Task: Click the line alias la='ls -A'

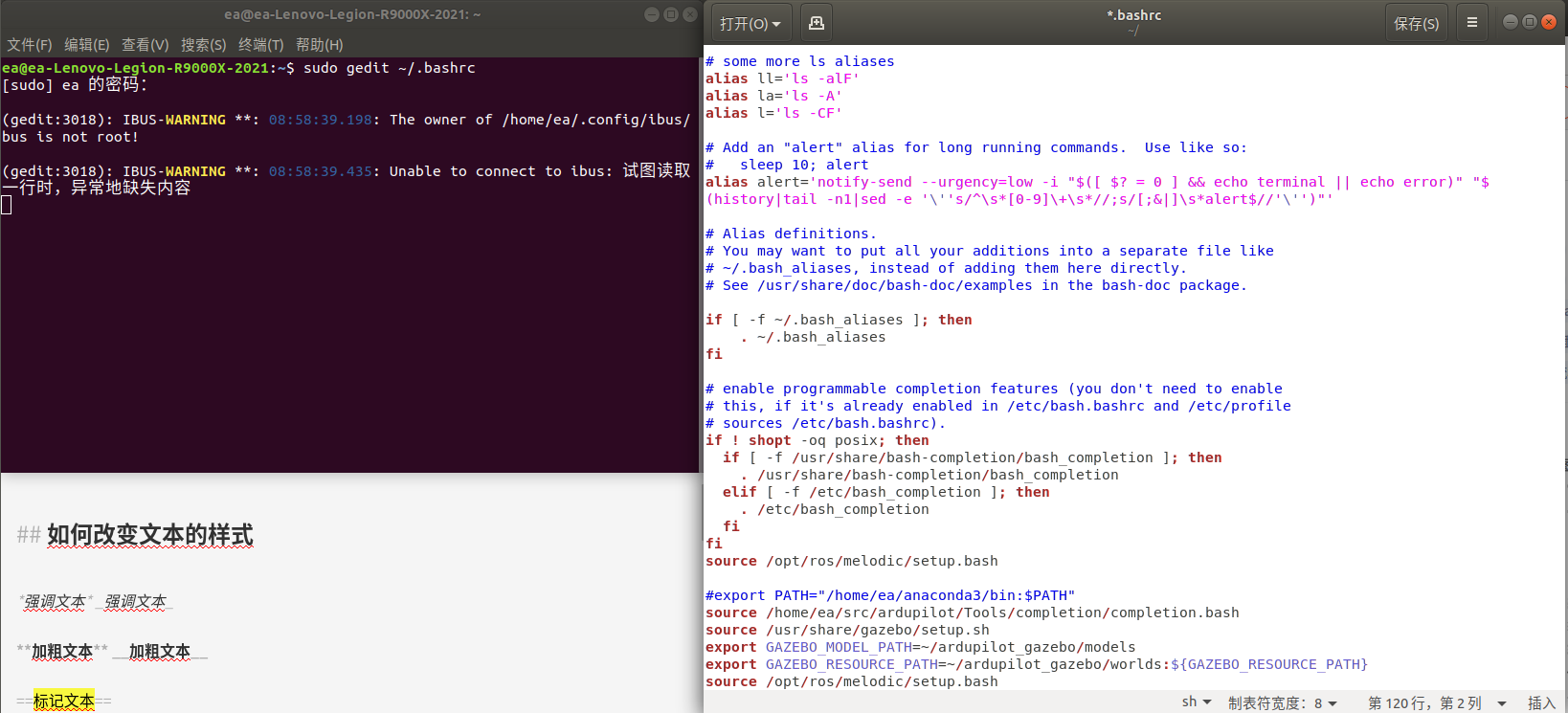Action: 774,96
